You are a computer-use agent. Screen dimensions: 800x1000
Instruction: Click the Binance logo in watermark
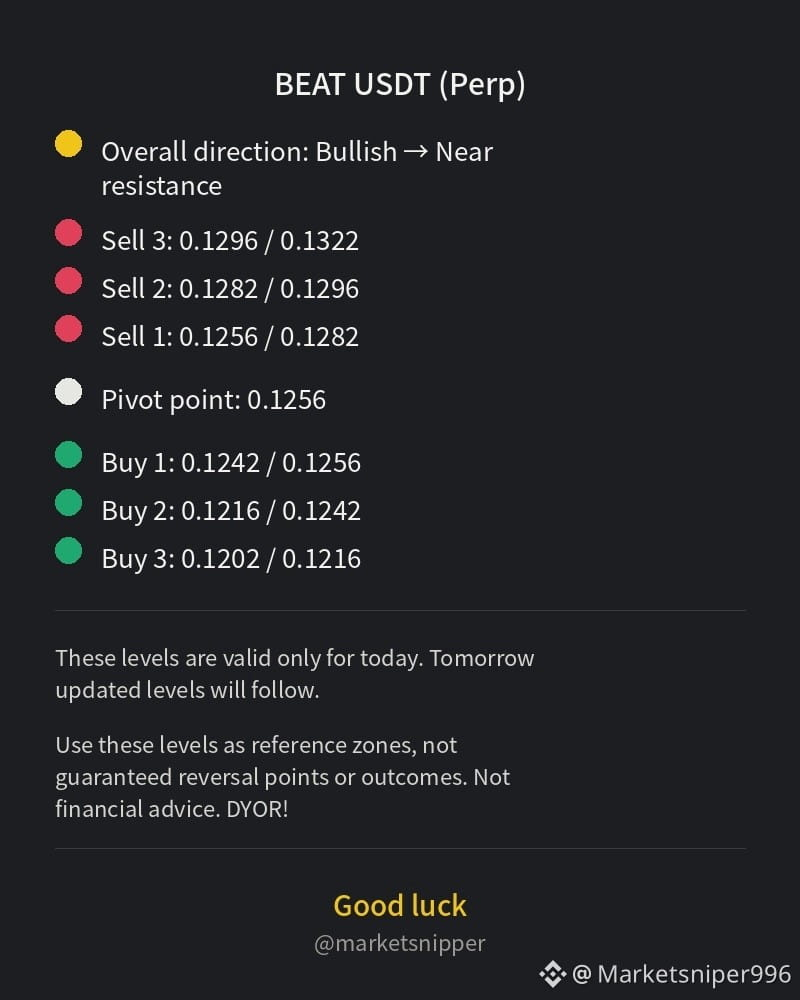552,974
